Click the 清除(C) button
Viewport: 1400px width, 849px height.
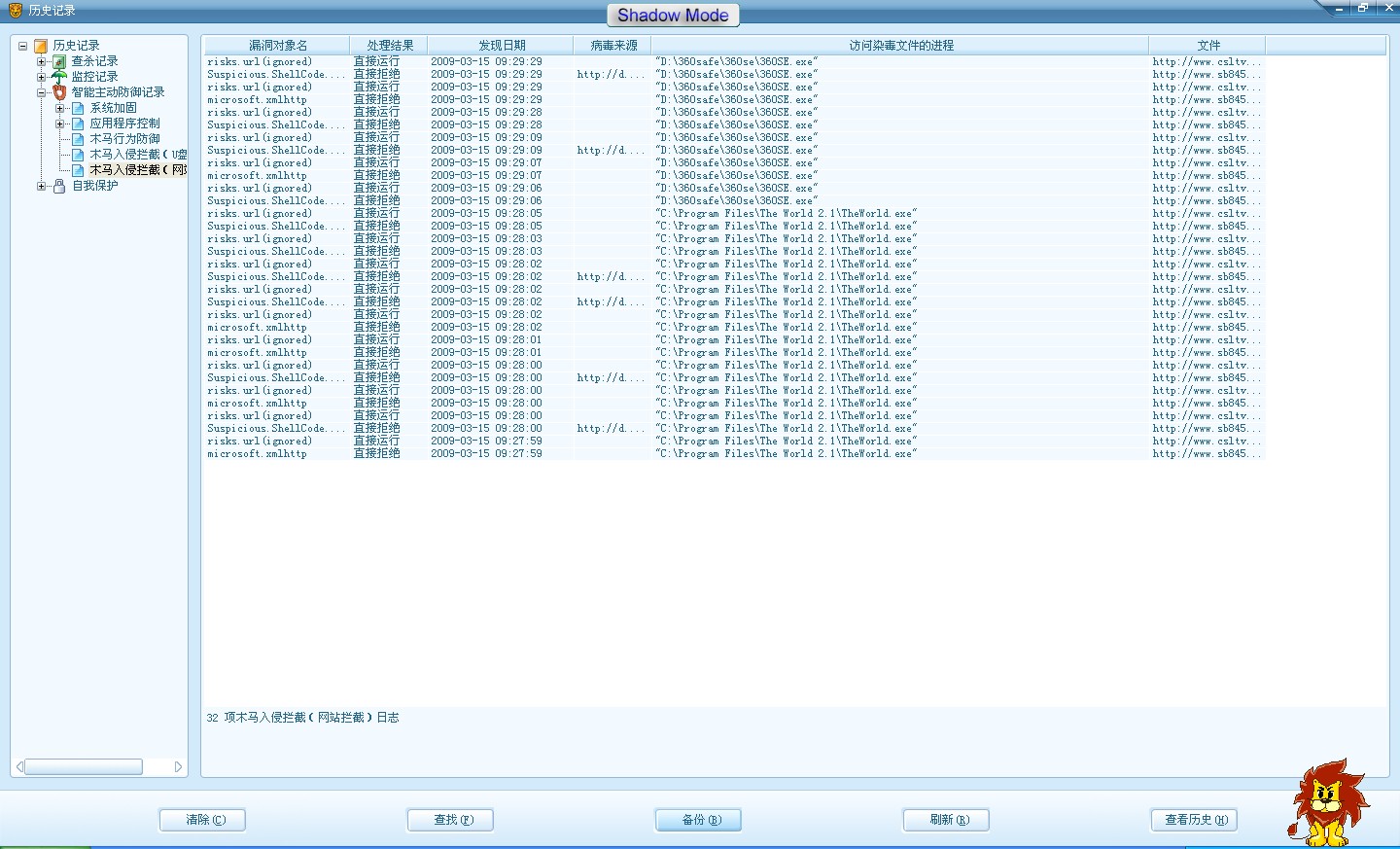point(202,820)
